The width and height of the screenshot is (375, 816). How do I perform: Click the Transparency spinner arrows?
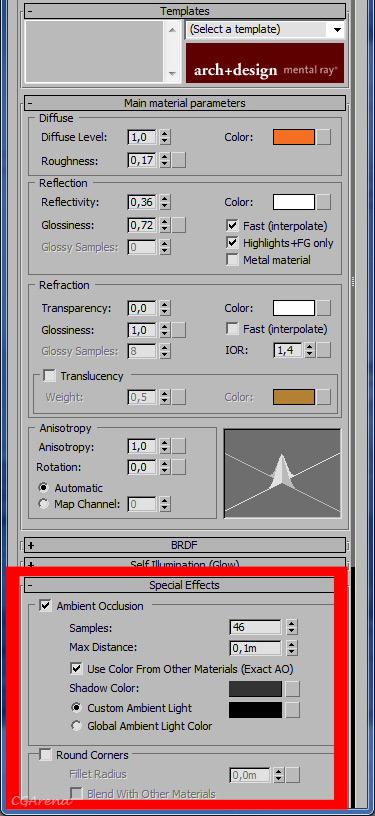pos(164,308)
